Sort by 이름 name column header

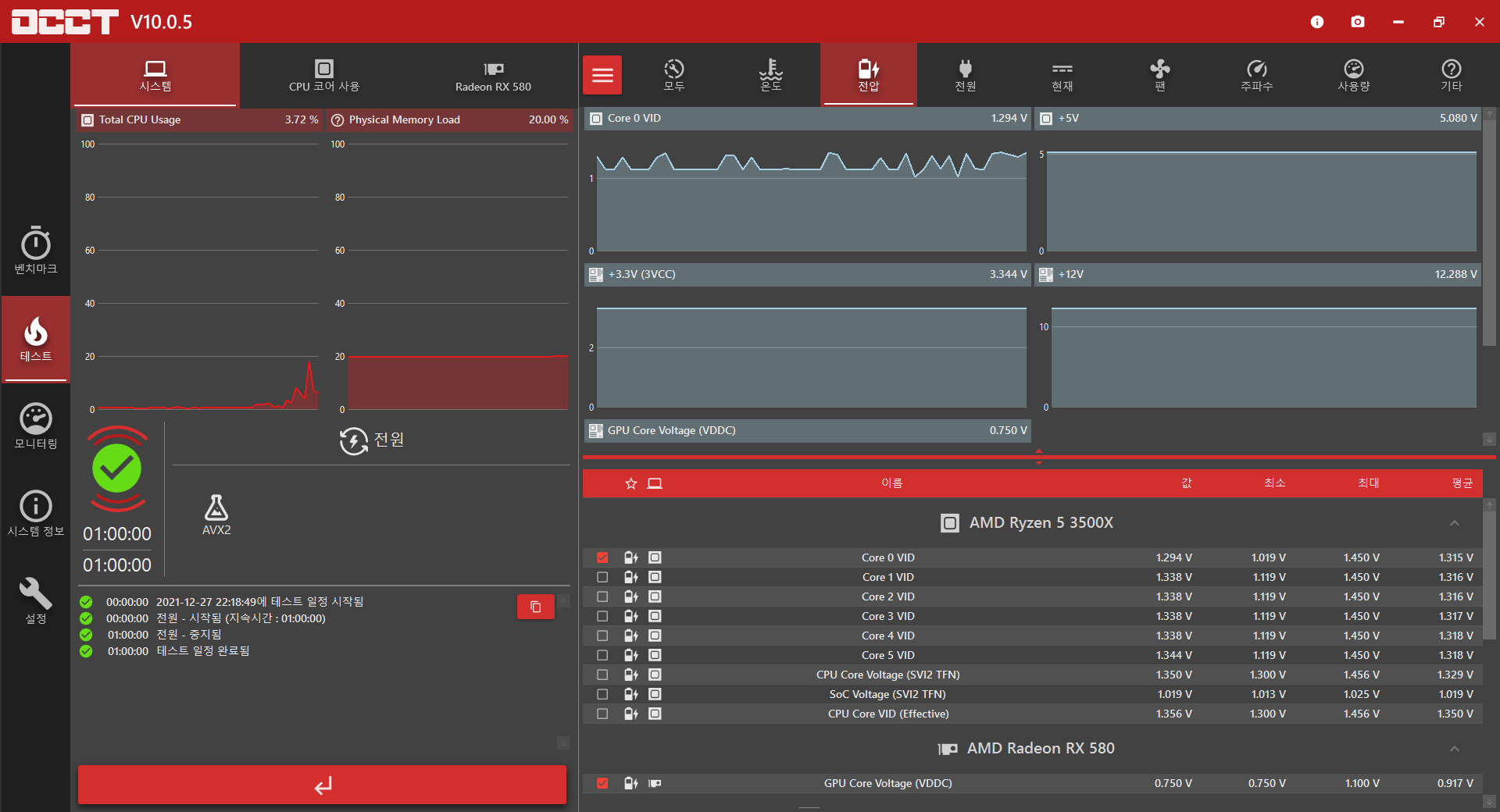[x=891, y=483]
